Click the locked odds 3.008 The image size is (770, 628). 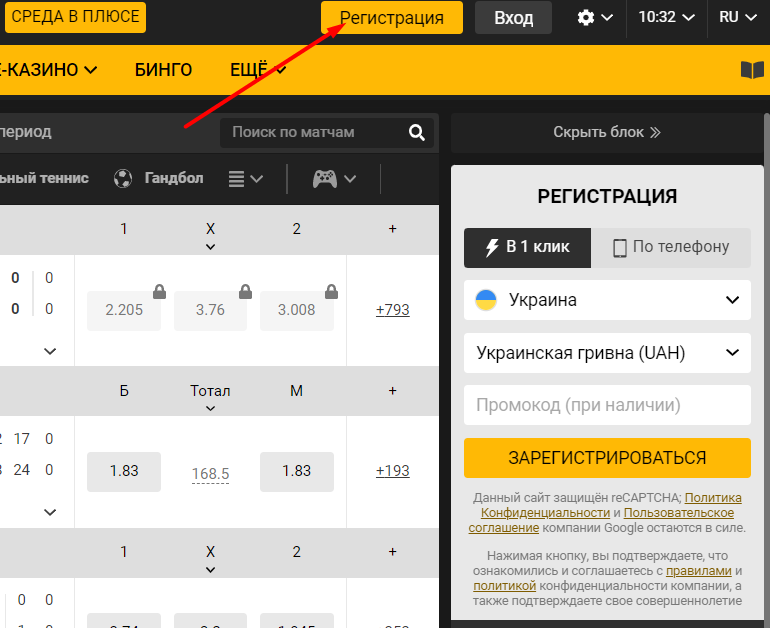pyautogui.click(x=297, y=310)
